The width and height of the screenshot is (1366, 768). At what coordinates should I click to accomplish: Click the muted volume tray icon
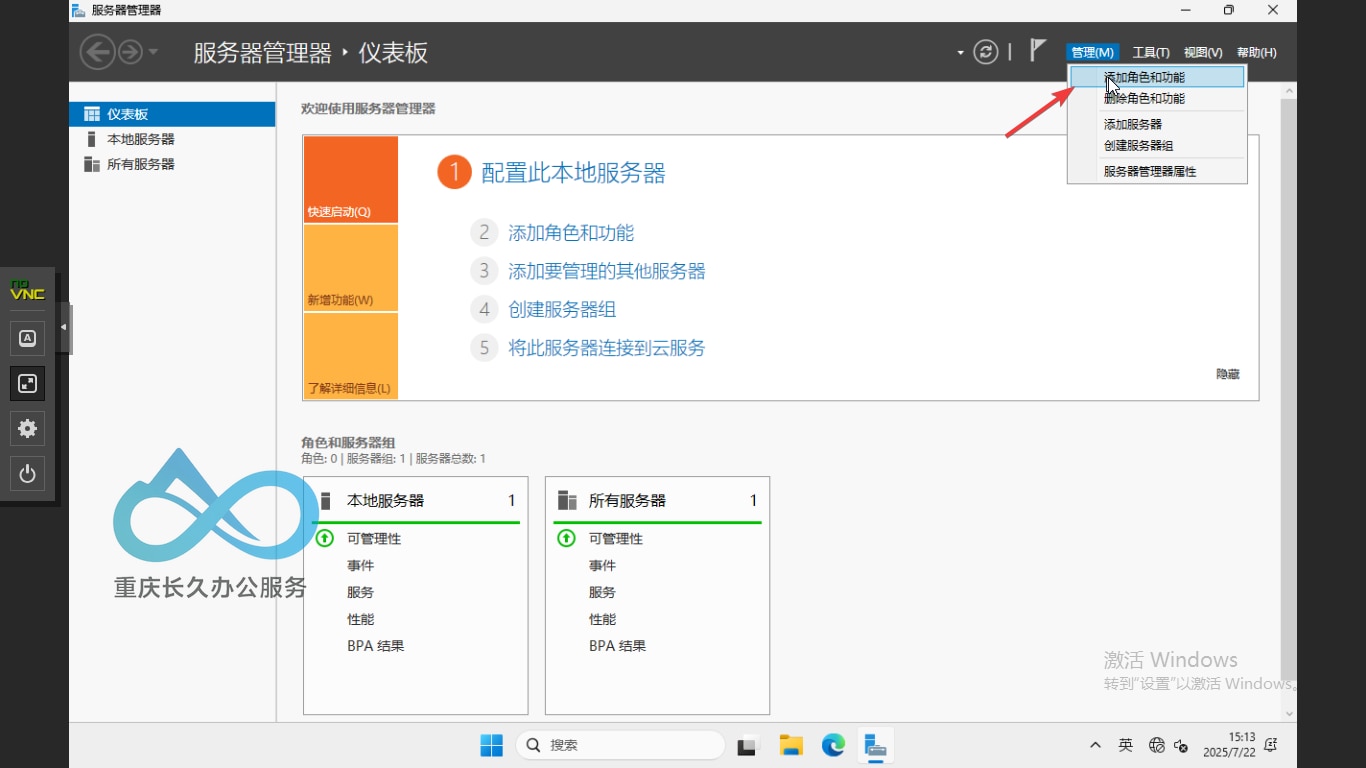(1181, 745)
